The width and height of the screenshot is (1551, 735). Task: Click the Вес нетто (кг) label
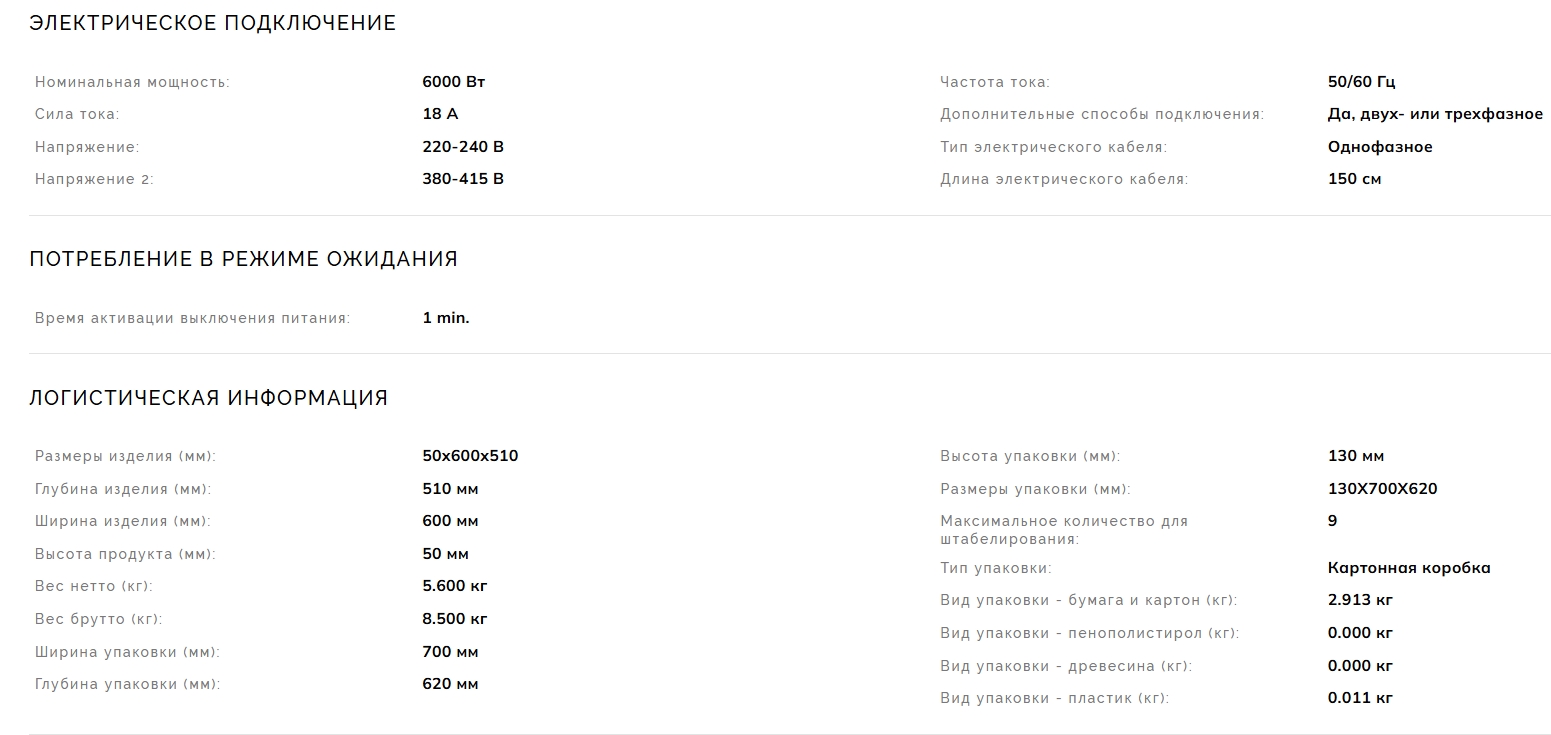pyautogui.click(x=94, y=586)
